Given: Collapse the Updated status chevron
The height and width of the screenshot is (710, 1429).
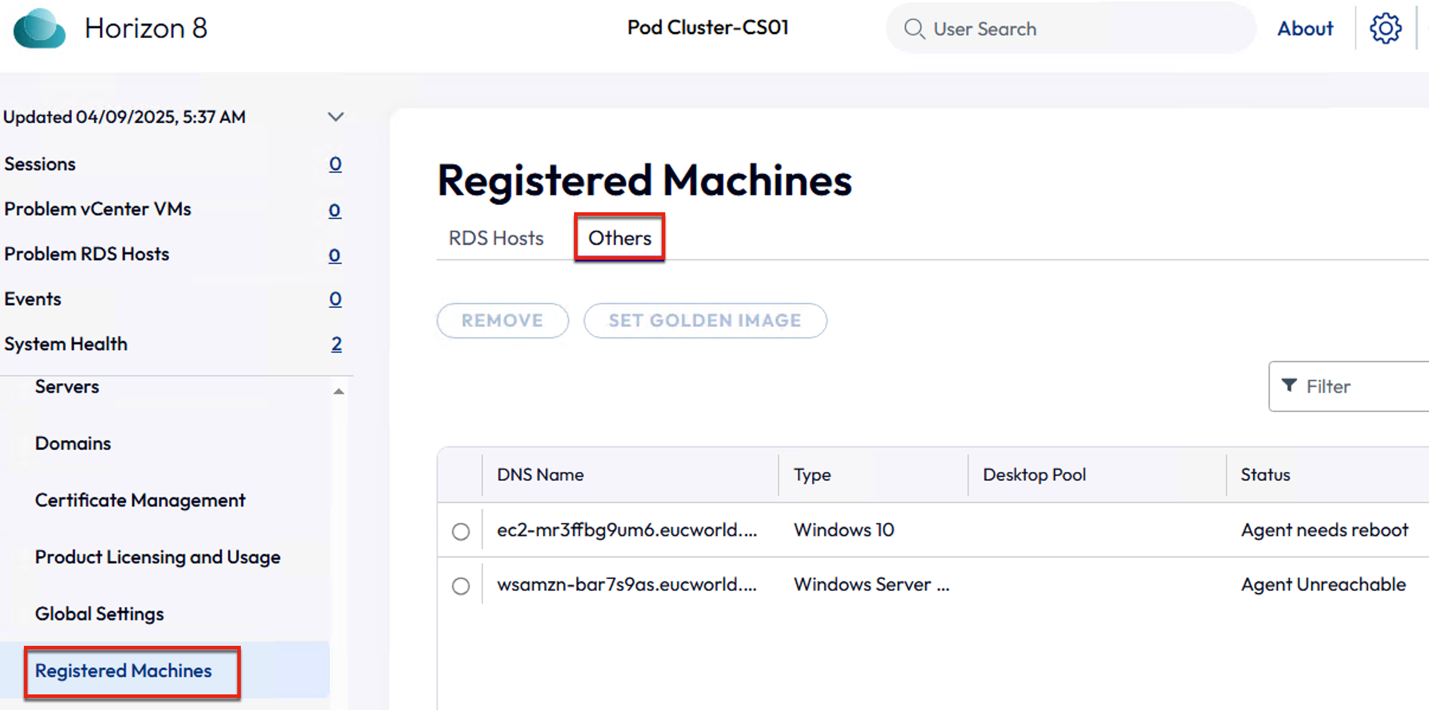Looking at the screenshot, I should pyautogui.click(x=336, y=117).
